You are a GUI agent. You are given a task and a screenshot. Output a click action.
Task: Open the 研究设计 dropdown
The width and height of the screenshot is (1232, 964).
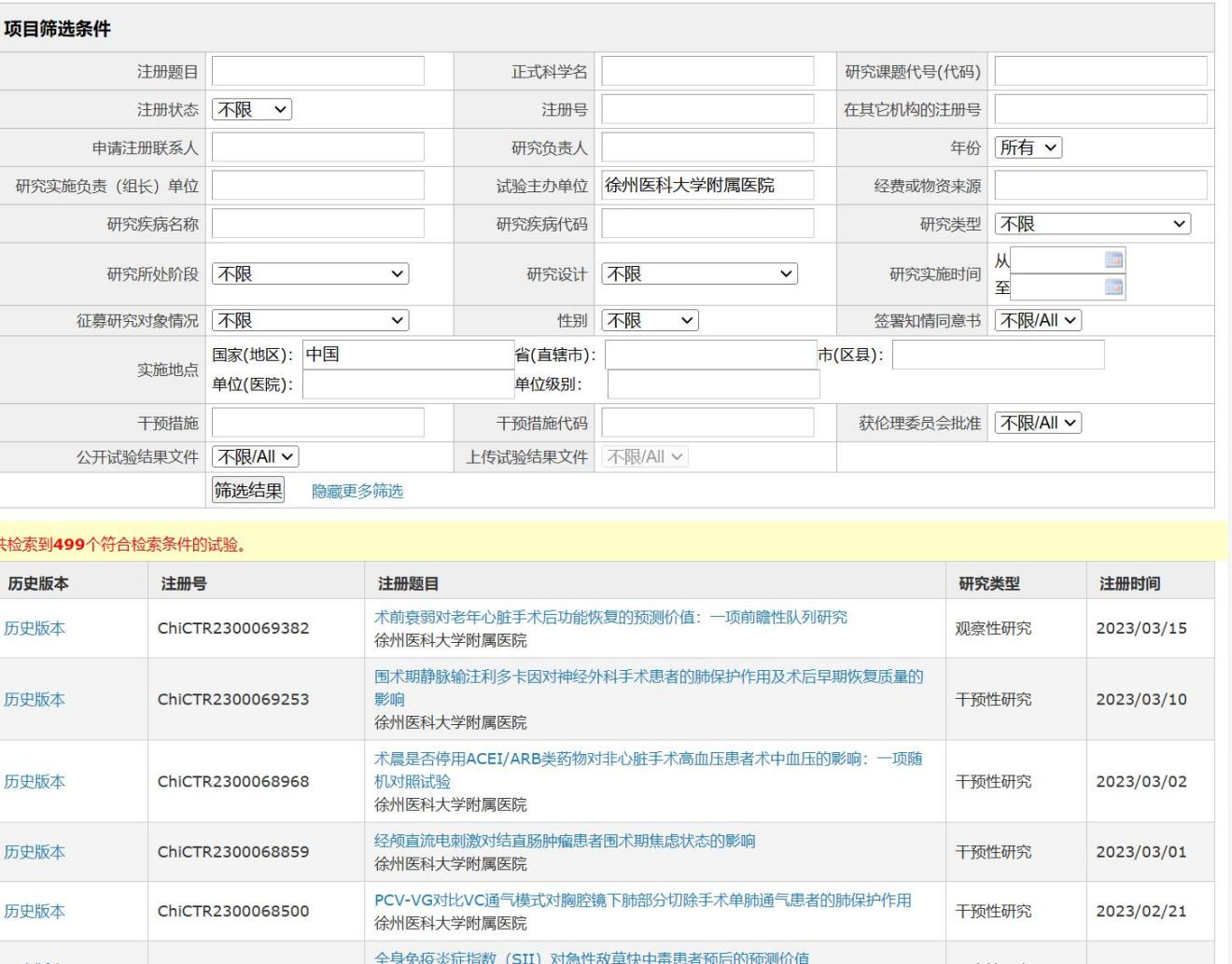coord(699,274)
